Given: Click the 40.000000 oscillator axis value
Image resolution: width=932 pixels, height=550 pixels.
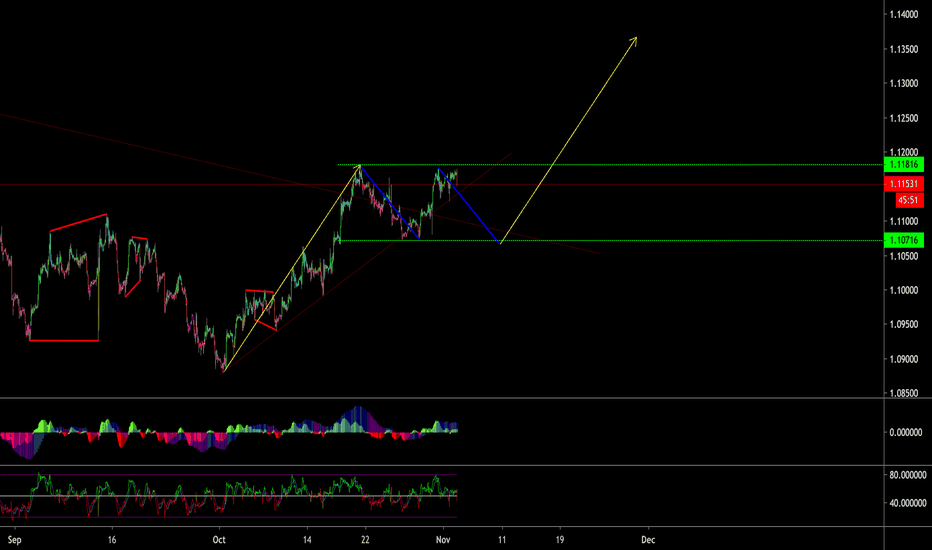Looking at the screenshot, I should (x=908, y=503).
